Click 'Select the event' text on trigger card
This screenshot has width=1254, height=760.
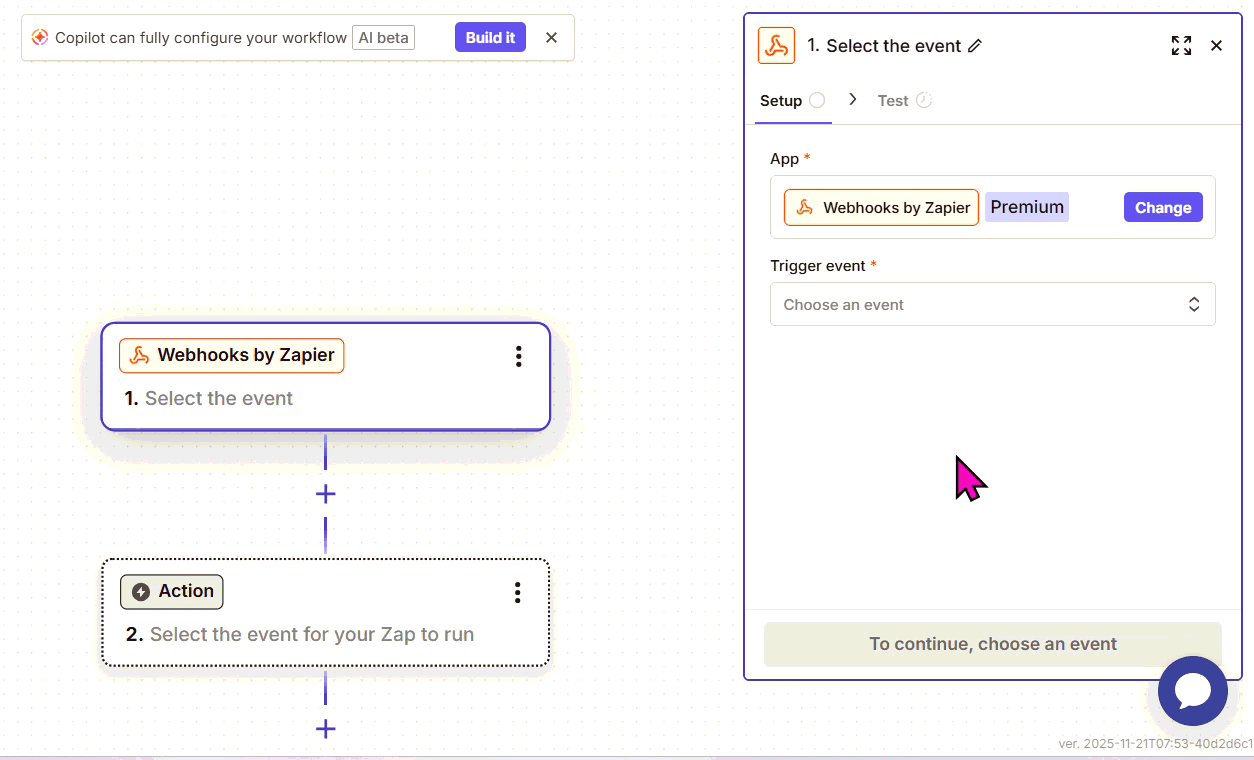pos(219,398)
